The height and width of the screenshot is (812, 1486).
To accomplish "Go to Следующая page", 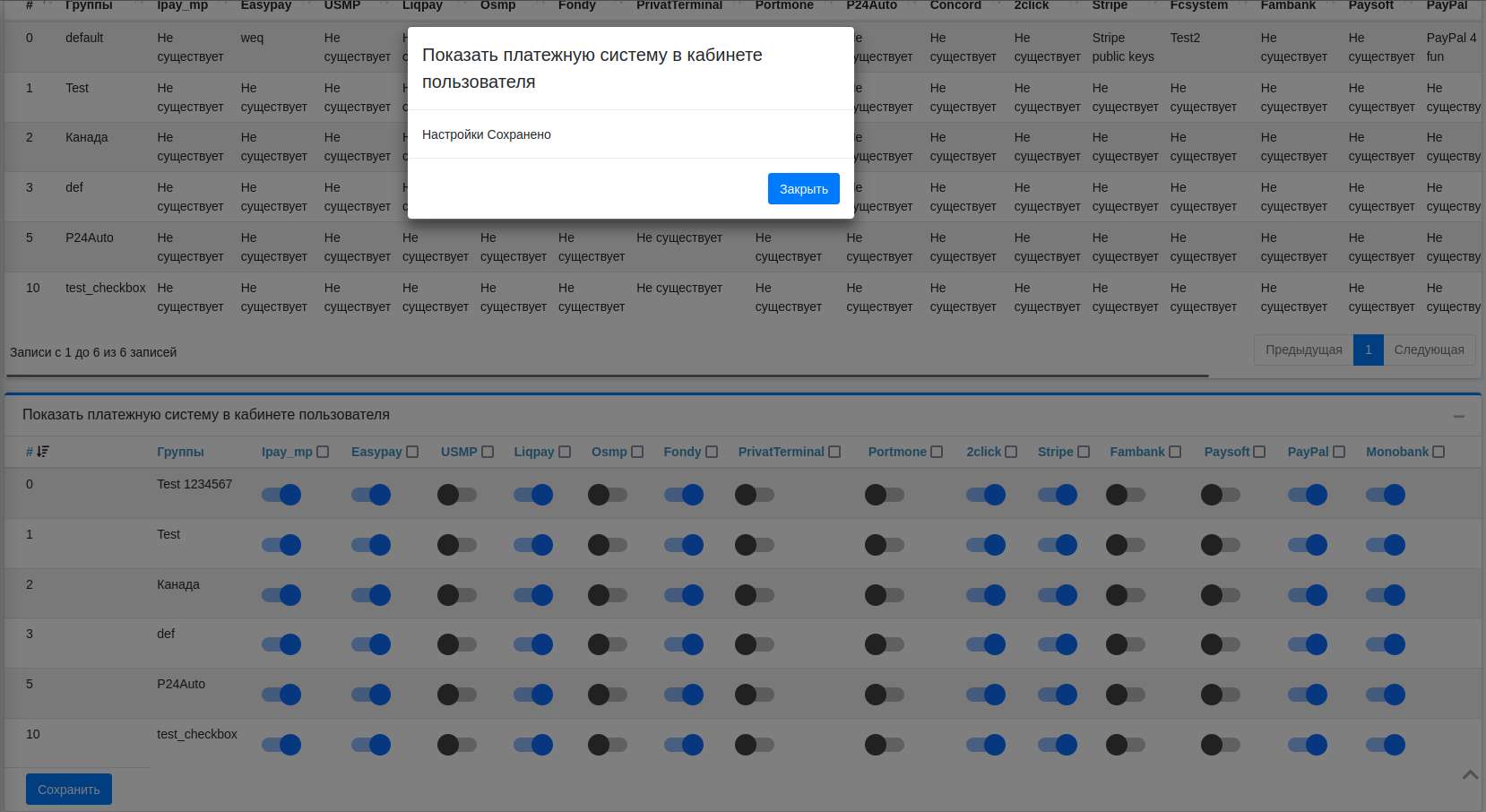I will pos(1429,350).
